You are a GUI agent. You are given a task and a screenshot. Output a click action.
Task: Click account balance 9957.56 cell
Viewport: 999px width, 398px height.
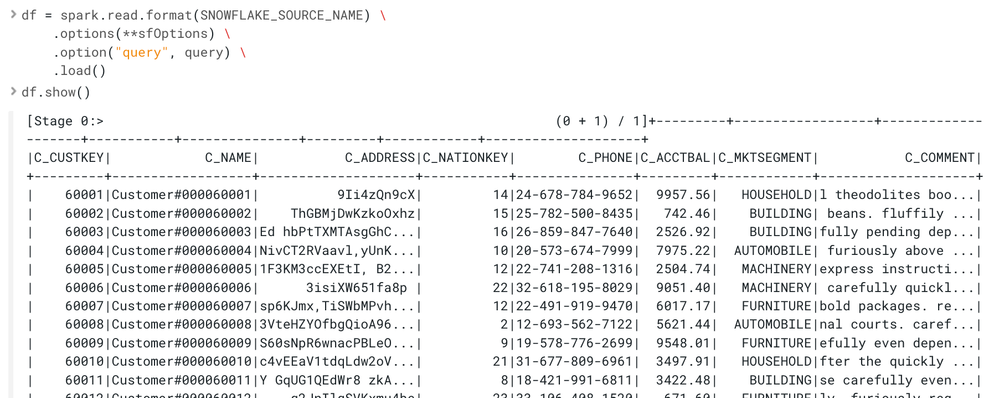click(683, 195)
